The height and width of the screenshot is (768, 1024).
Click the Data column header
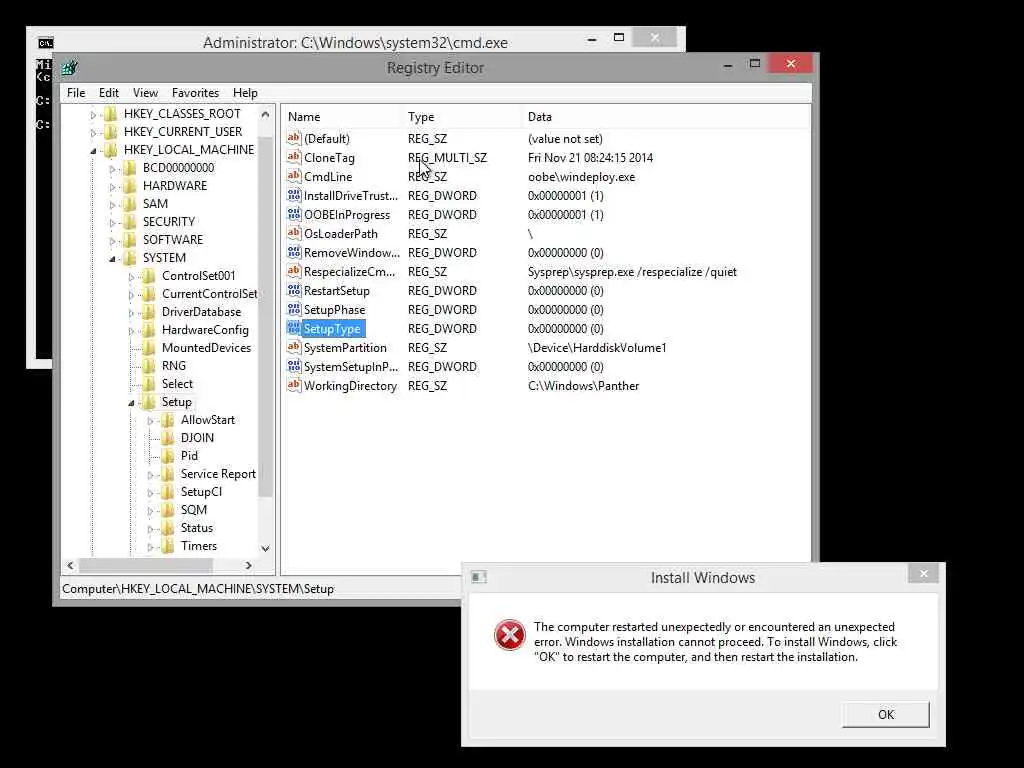tap(666, 117)
